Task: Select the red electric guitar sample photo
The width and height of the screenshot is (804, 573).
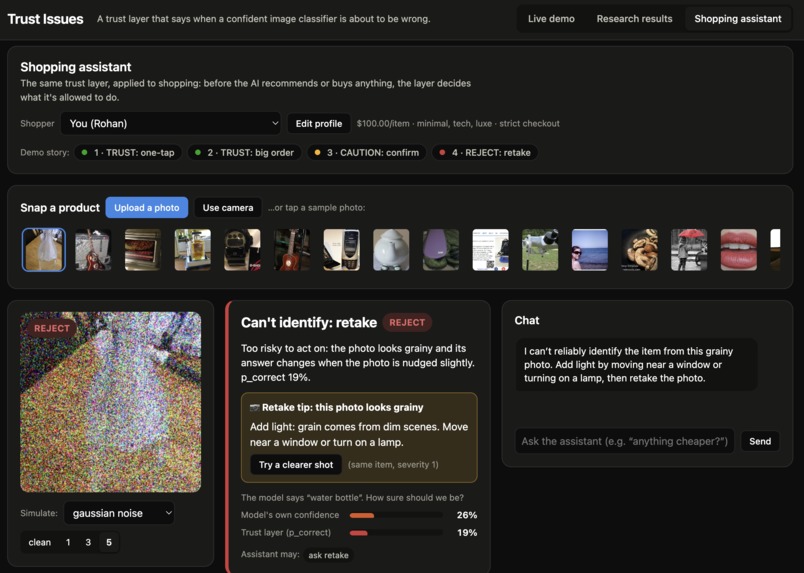Action: click(93, 250)
